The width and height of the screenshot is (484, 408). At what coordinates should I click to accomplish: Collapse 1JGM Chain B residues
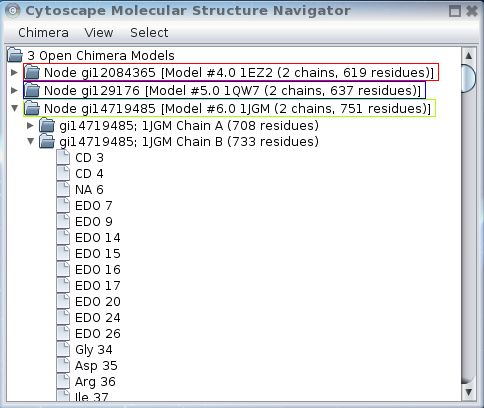point(30,141)
